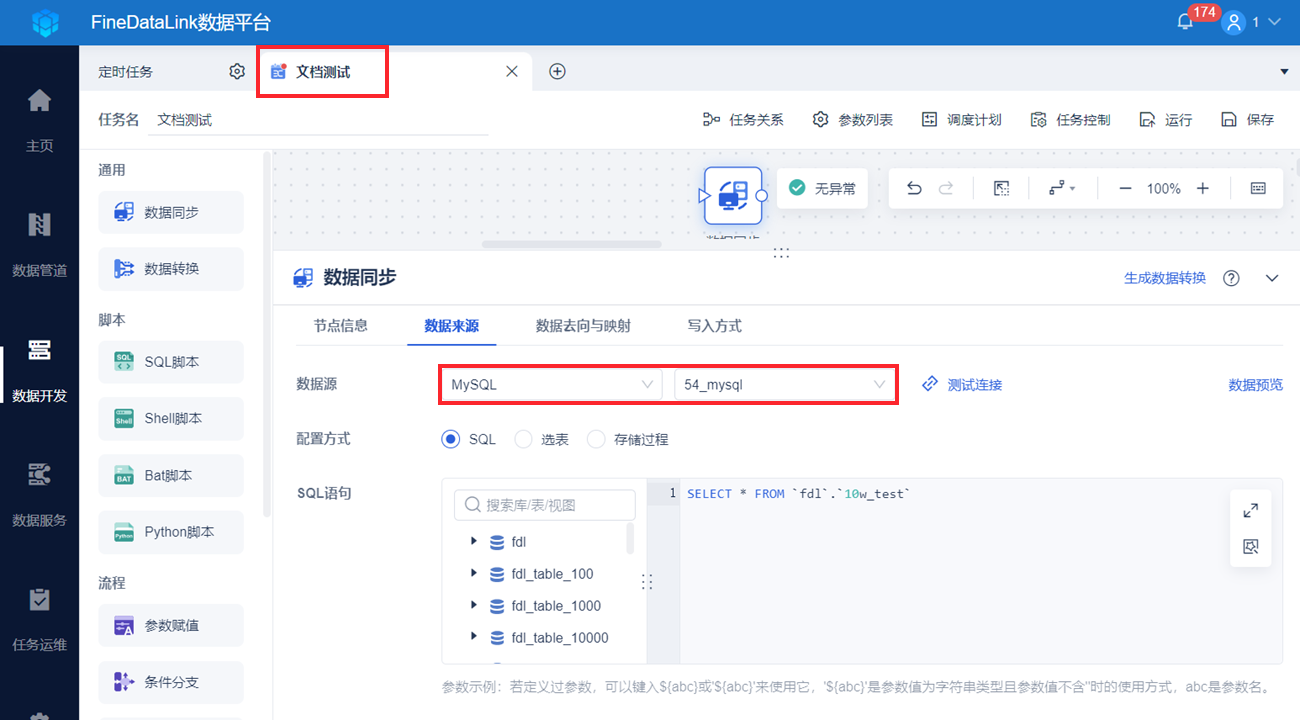Zoom out the canvas with minus
1300x720 pixels.
pyautogui.click(x=1125, y=188)
